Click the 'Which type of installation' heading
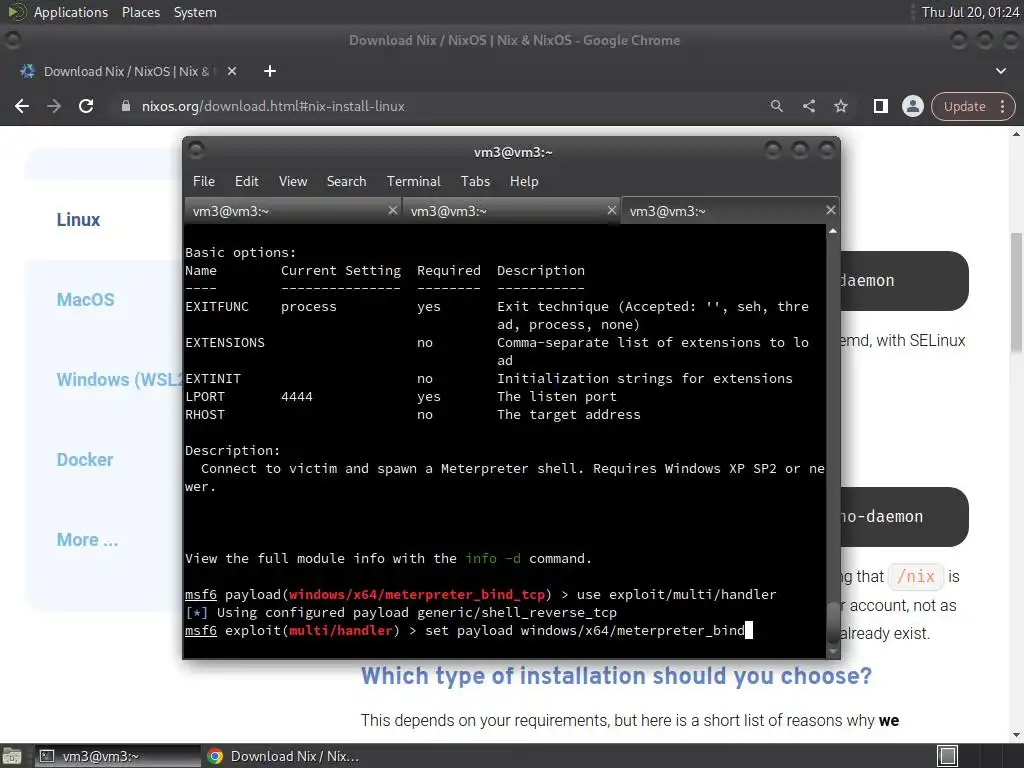This screenshot has height=768, width=1024. (616, 676)
